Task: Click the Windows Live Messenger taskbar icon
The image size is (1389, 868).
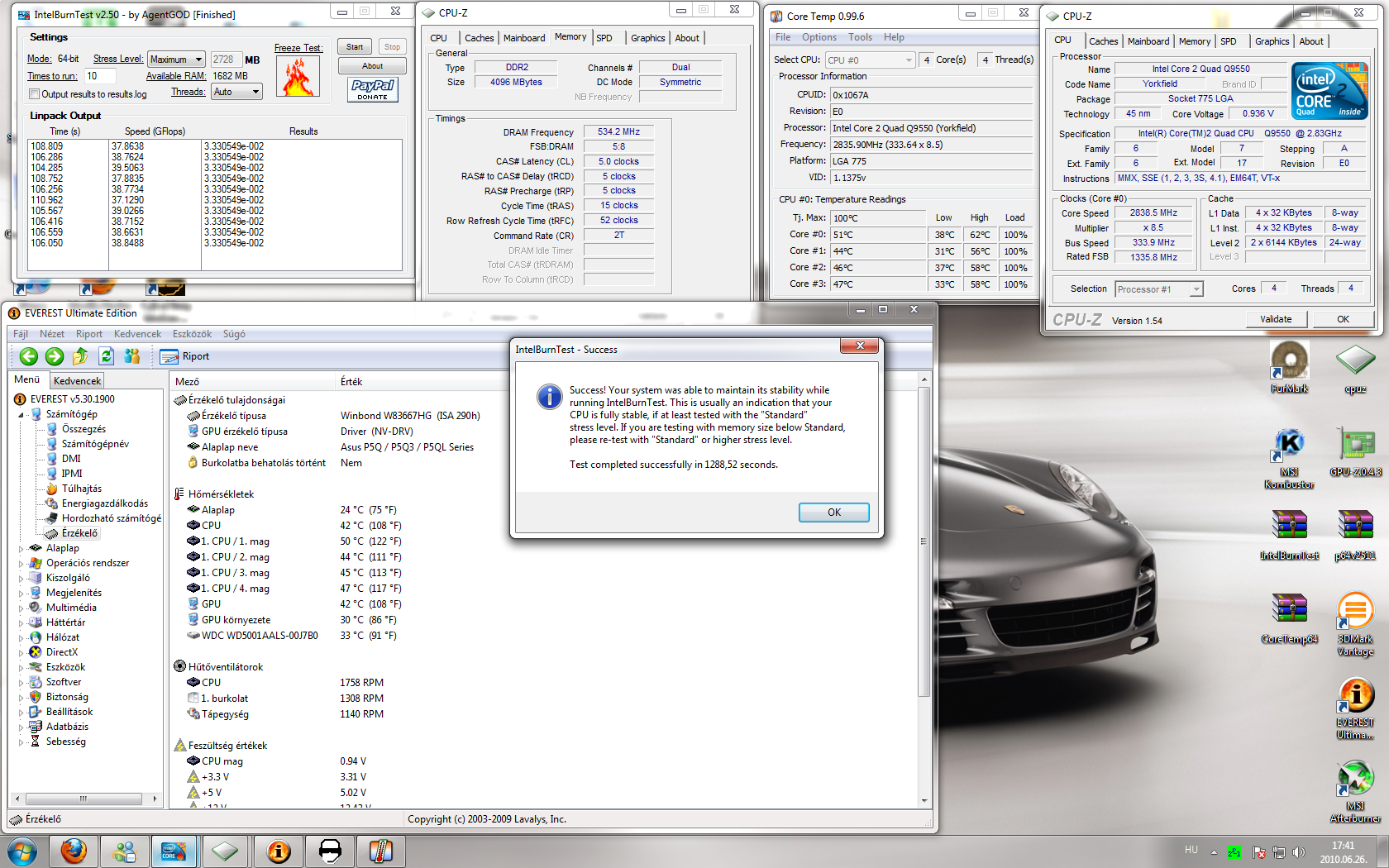Action: (125, 851)
